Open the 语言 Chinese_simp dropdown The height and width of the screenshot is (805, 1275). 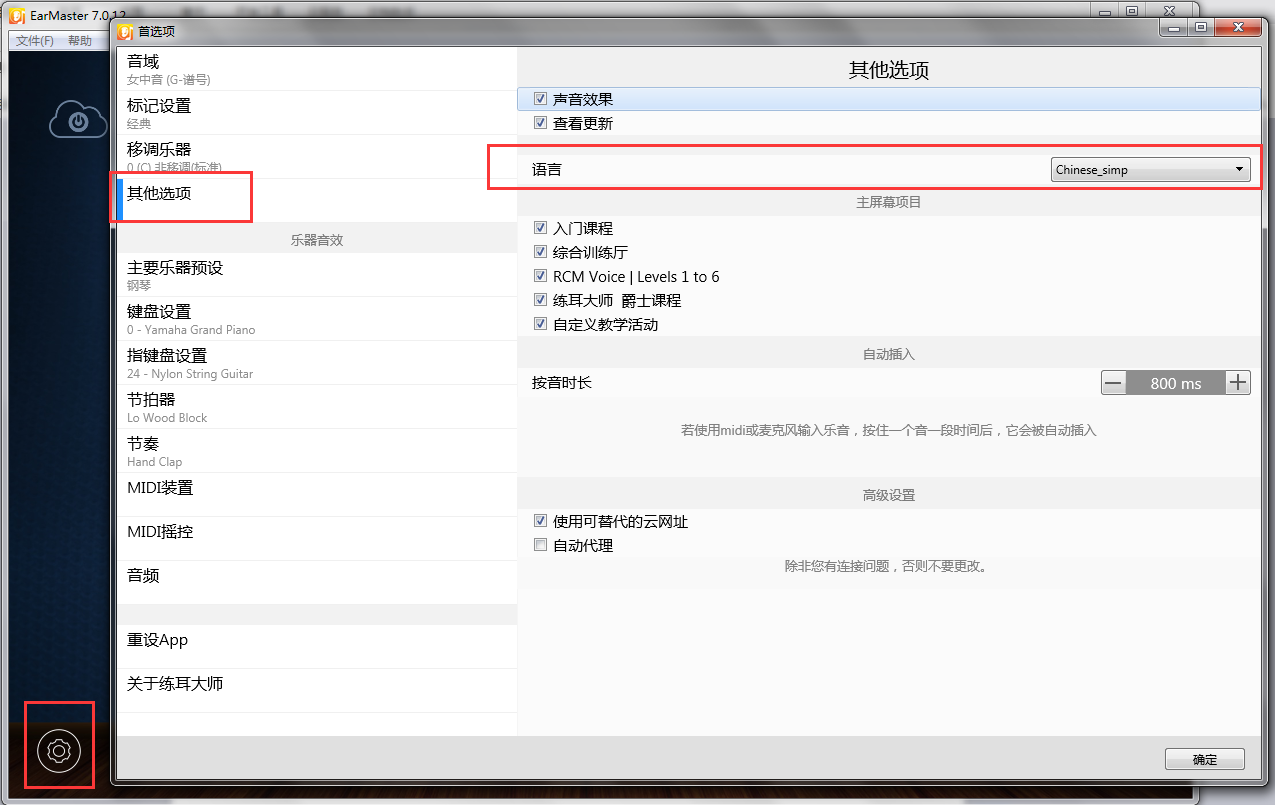point(1150,170)
